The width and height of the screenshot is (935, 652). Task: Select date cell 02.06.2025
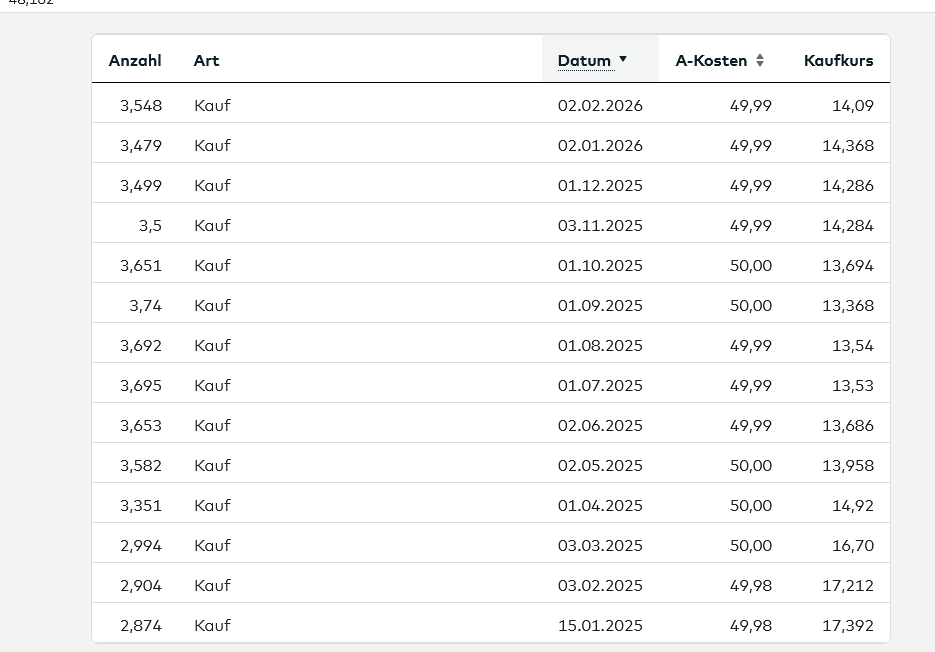(x=600, y=425)
